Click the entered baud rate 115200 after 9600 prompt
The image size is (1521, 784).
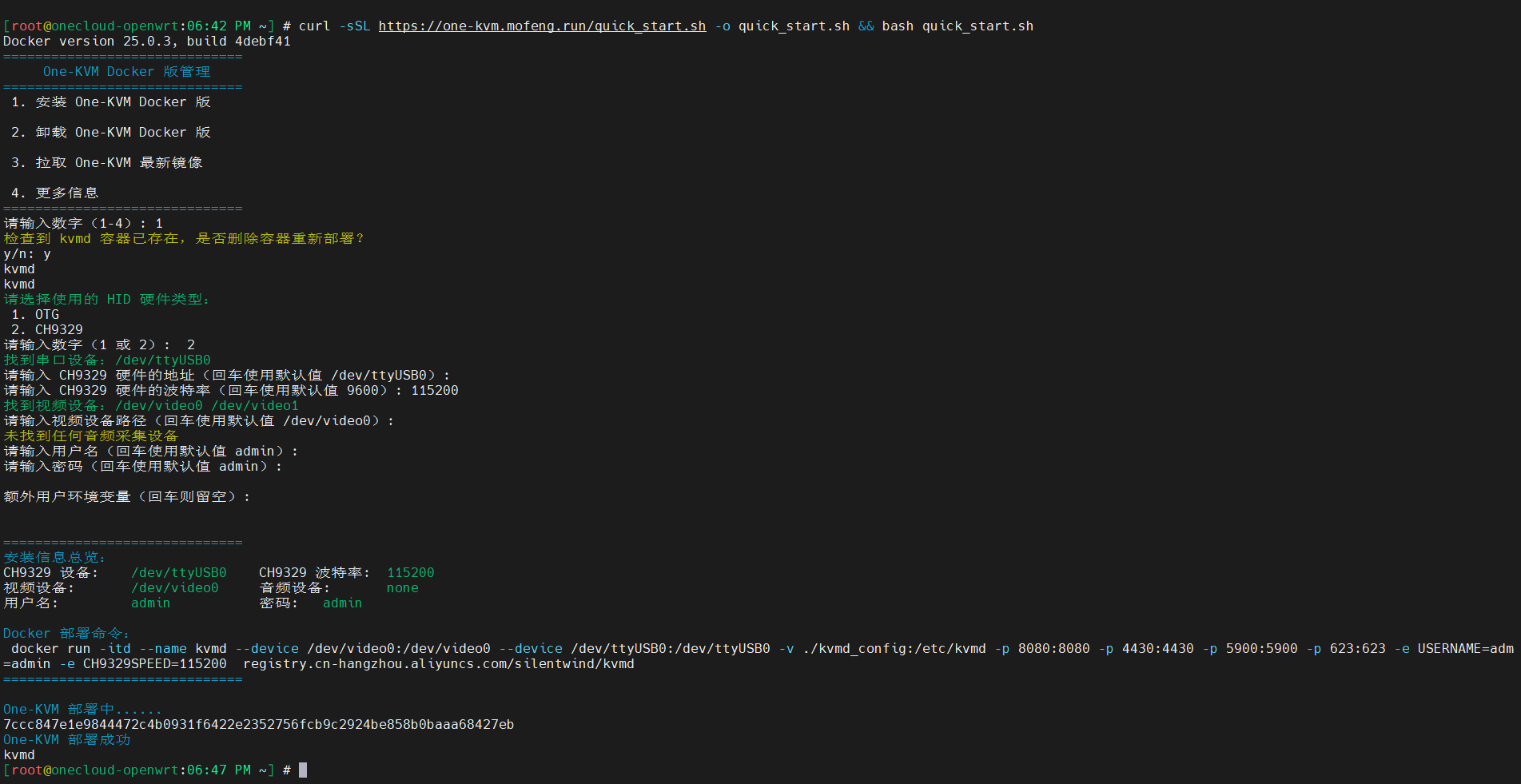(435, 390)
